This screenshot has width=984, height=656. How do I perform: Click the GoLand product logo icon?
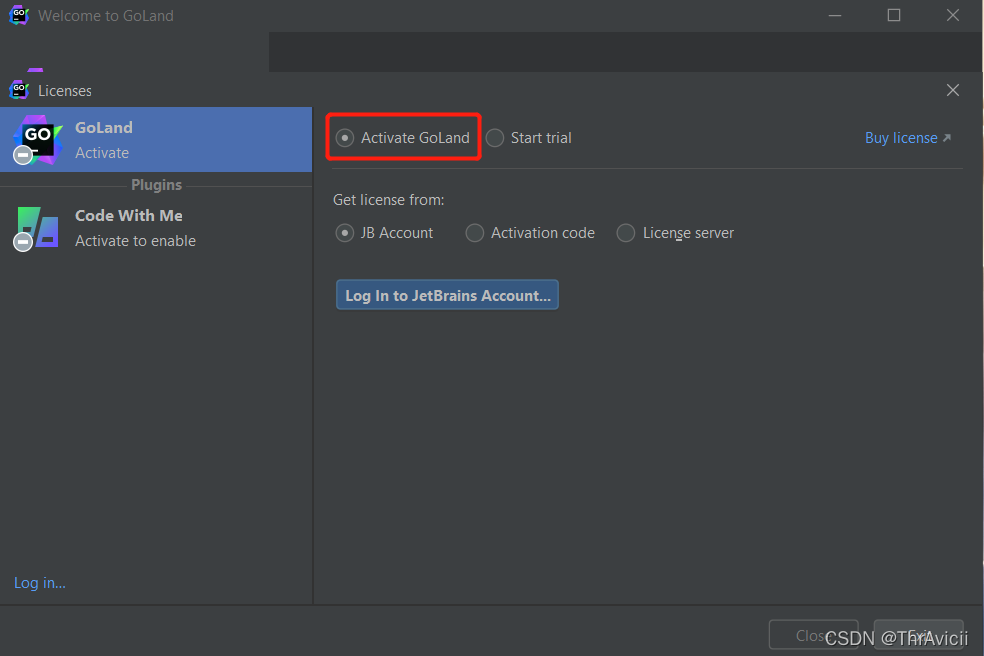coord(38,139)
